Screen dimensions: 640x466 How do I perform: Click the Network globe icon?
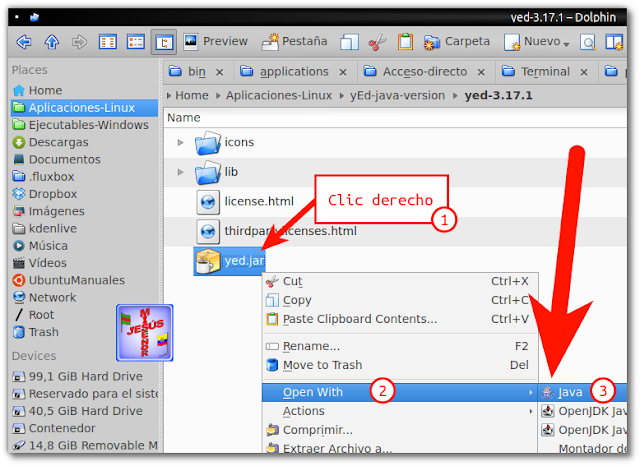19,298
